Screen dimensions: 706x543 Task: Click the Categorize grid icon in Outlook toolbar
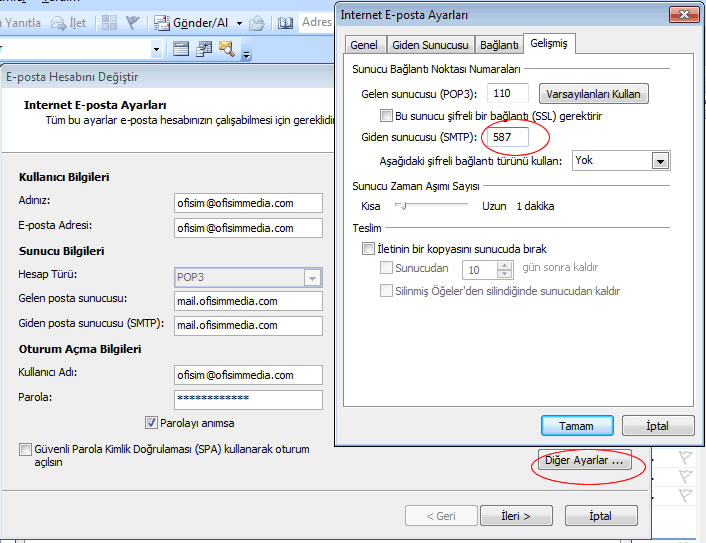pyautogui.click(x=109, y=23)
